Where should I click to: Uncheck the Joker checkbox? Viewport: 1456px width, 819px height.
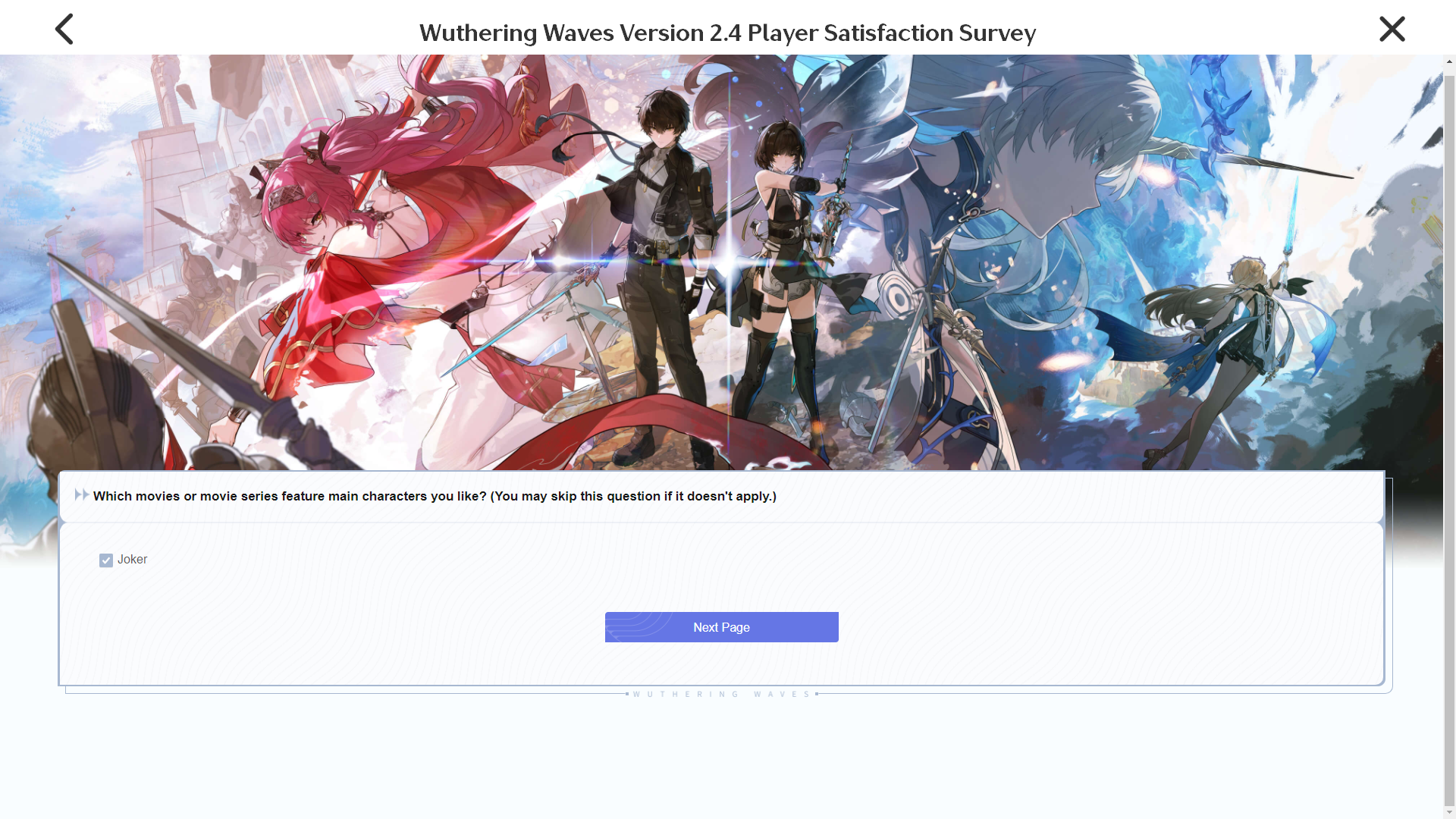coord(106,560)
